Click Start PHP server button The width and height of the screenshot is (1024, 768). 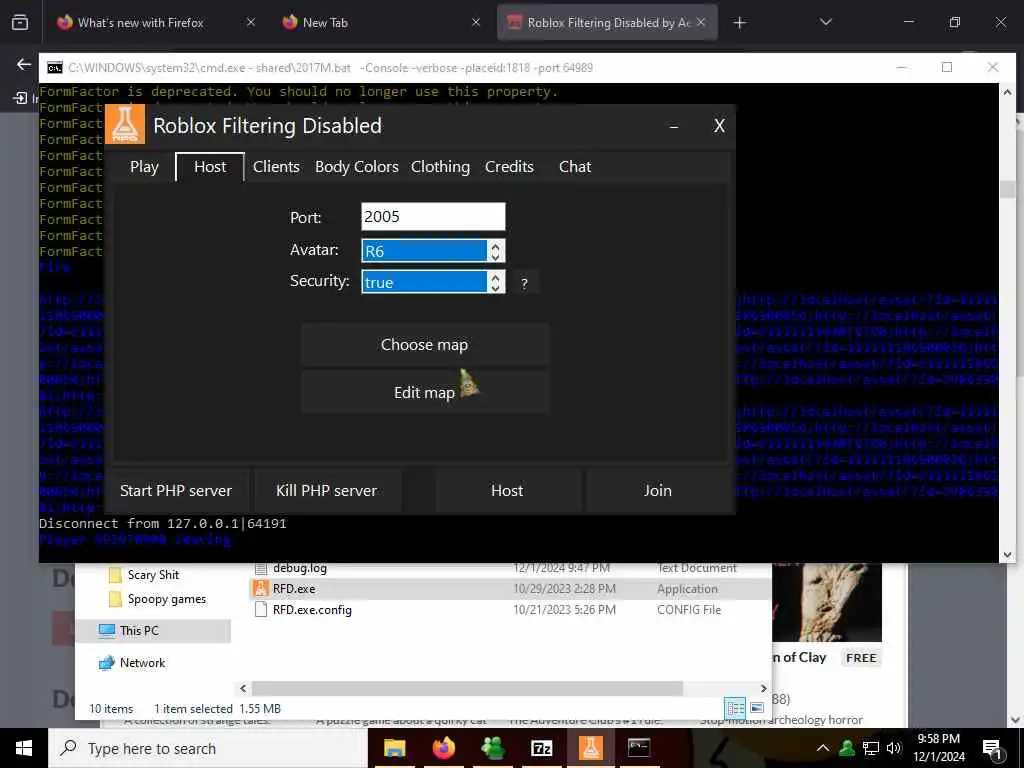tap(176, 490)
